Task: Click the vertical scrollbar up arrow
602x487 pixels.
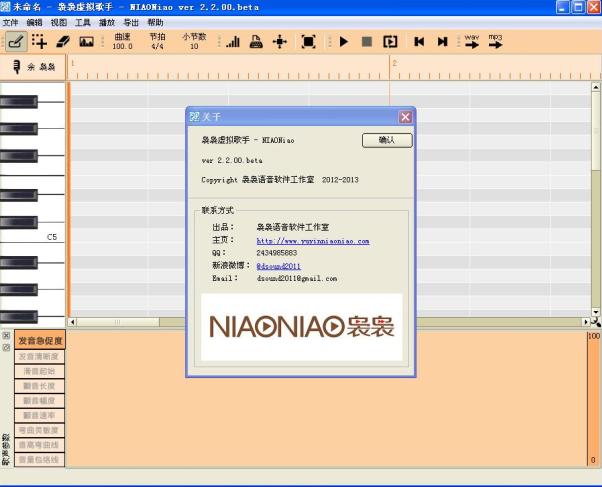Action: pyautogui.click(x=595, y=87)
